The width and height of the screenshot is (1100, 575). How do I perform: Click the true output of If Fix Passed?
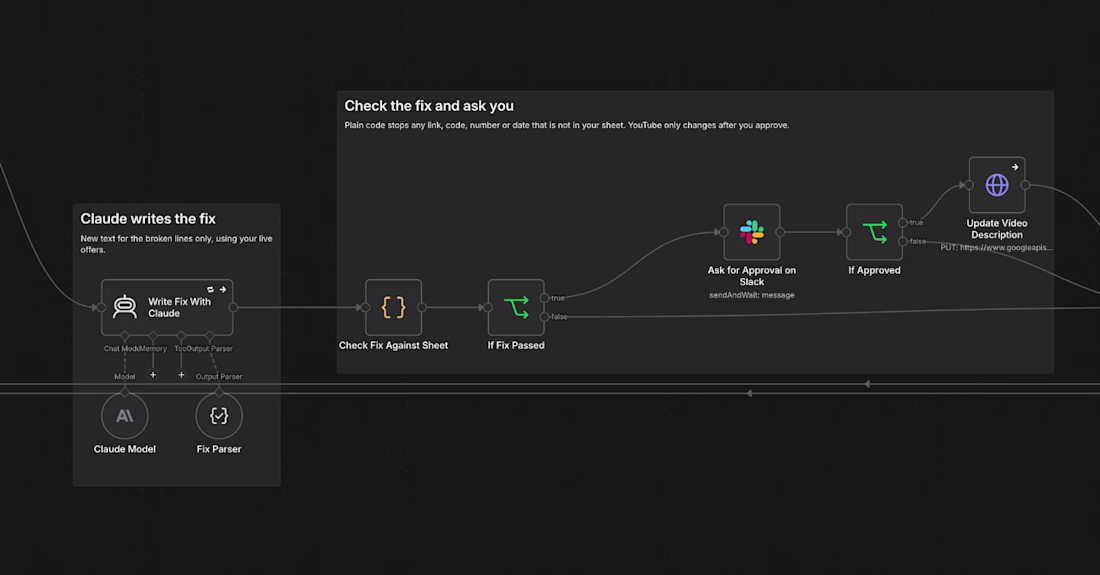coord(544,298)
